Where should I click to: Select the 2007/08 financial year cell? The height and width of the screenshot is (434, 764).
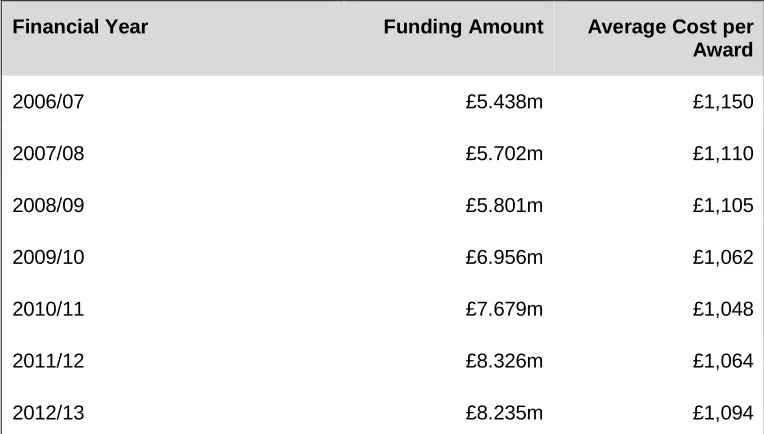48,153
